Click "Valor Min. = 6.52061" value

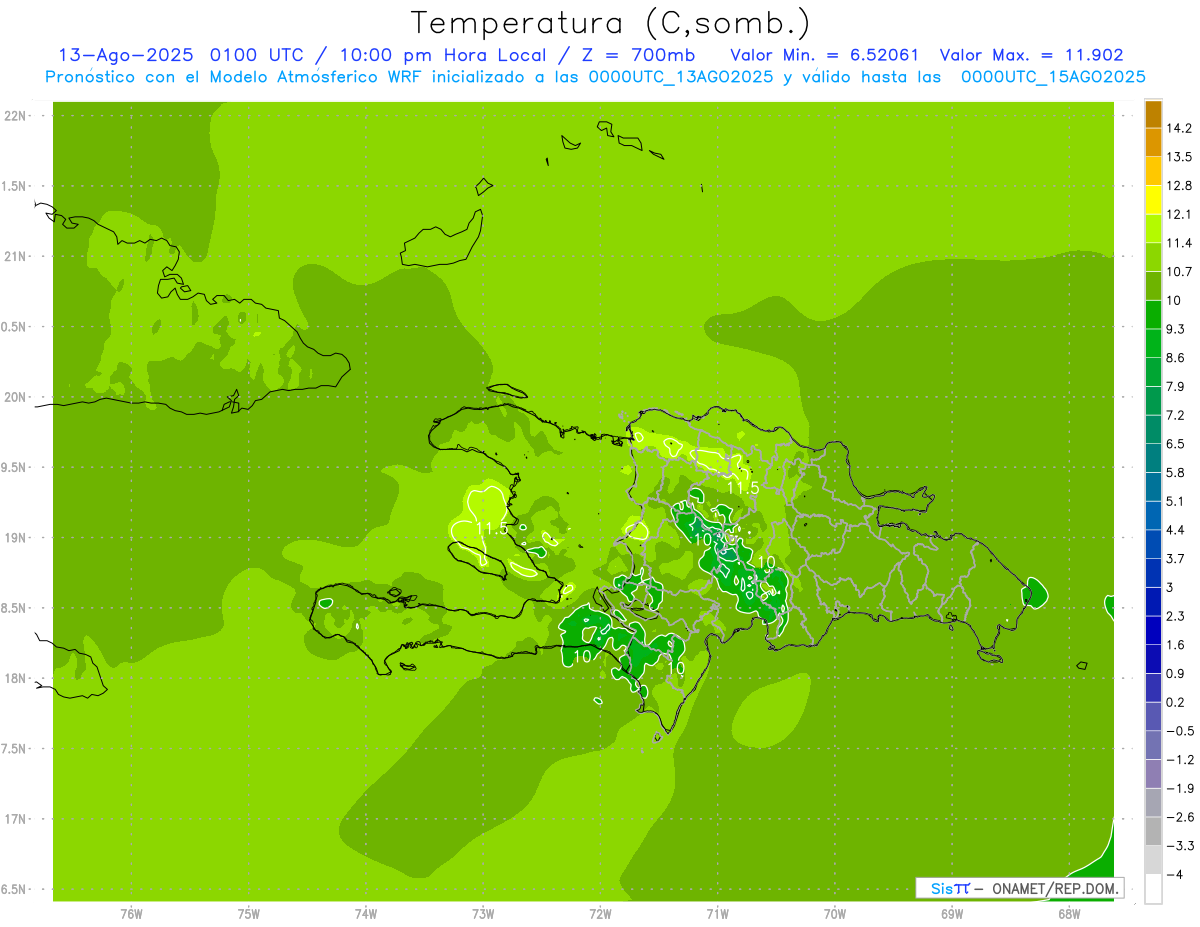pos(825,55)
